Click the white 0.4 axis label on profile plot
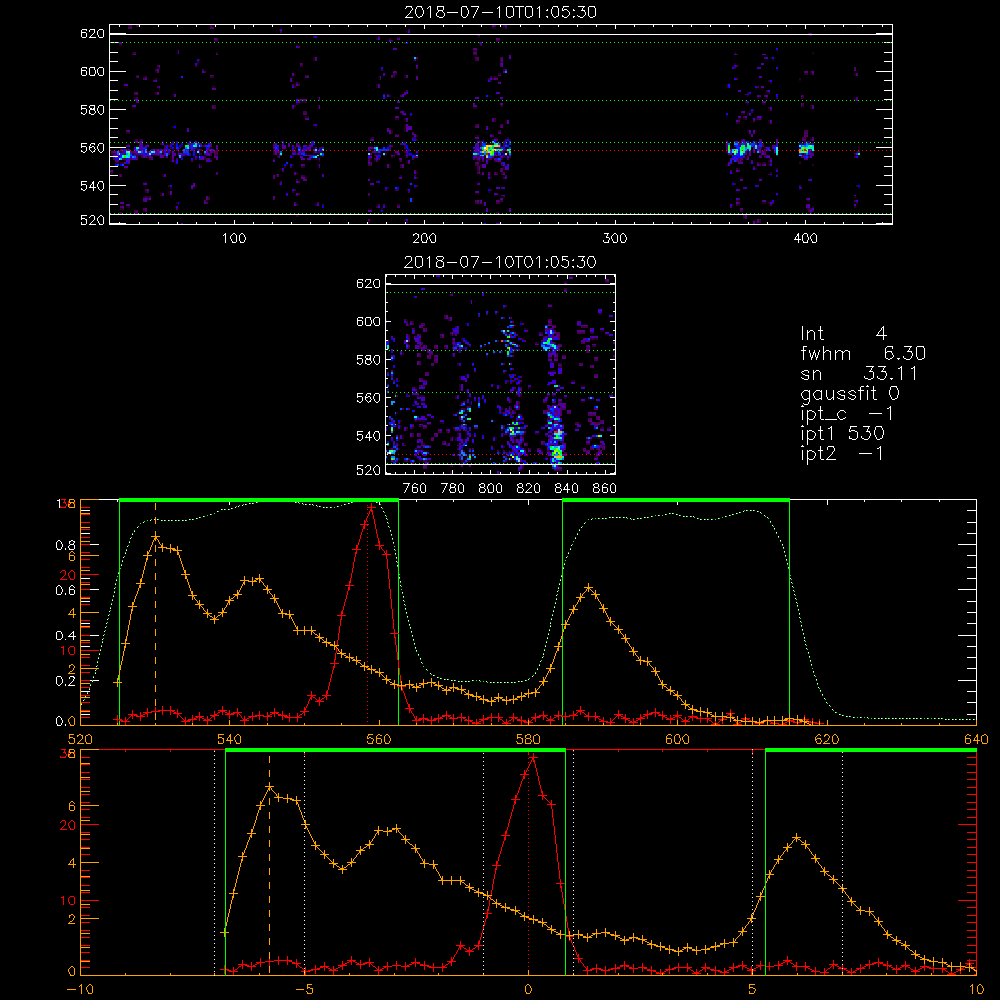 point(66,635)
